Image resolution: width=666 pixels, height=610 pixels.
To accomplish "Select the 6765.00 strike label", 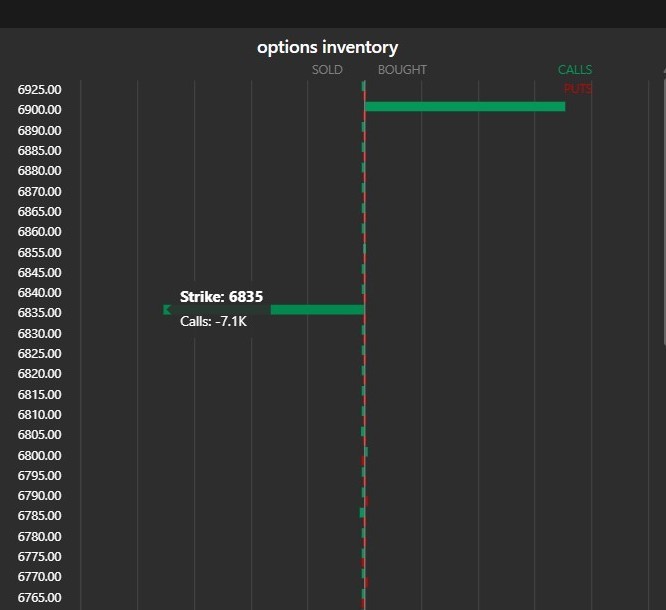I will click(40, 597).
